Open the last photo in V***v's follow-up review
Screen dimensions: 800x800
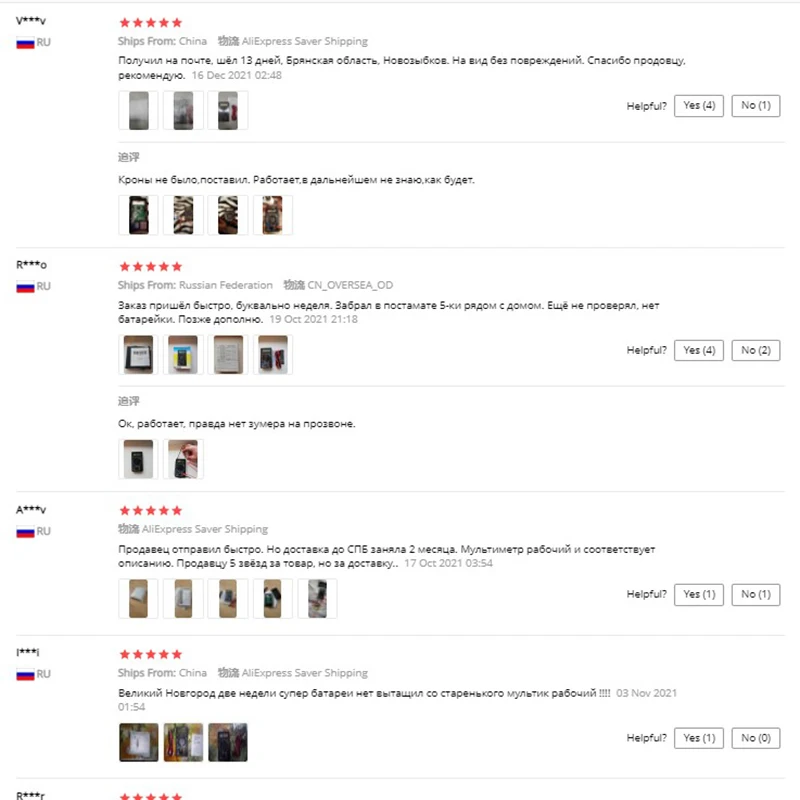(272, 215)
